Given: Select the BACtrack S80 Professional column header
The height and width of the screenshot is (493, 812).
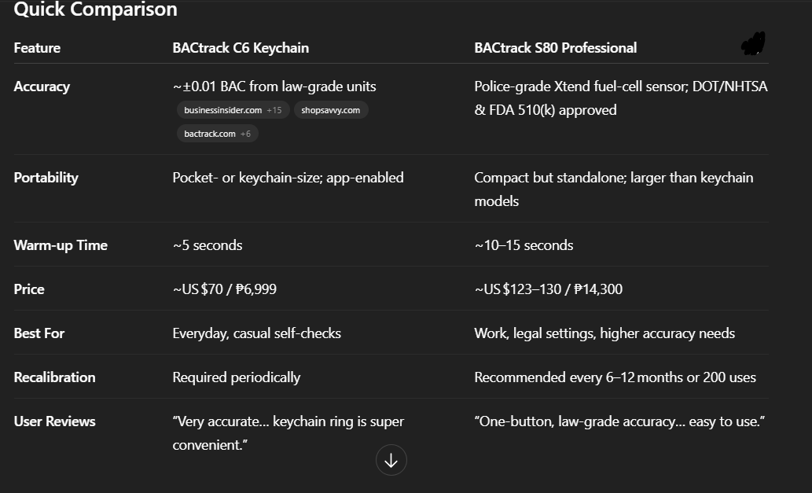Looking at the screenshot, I should (555, 48).
